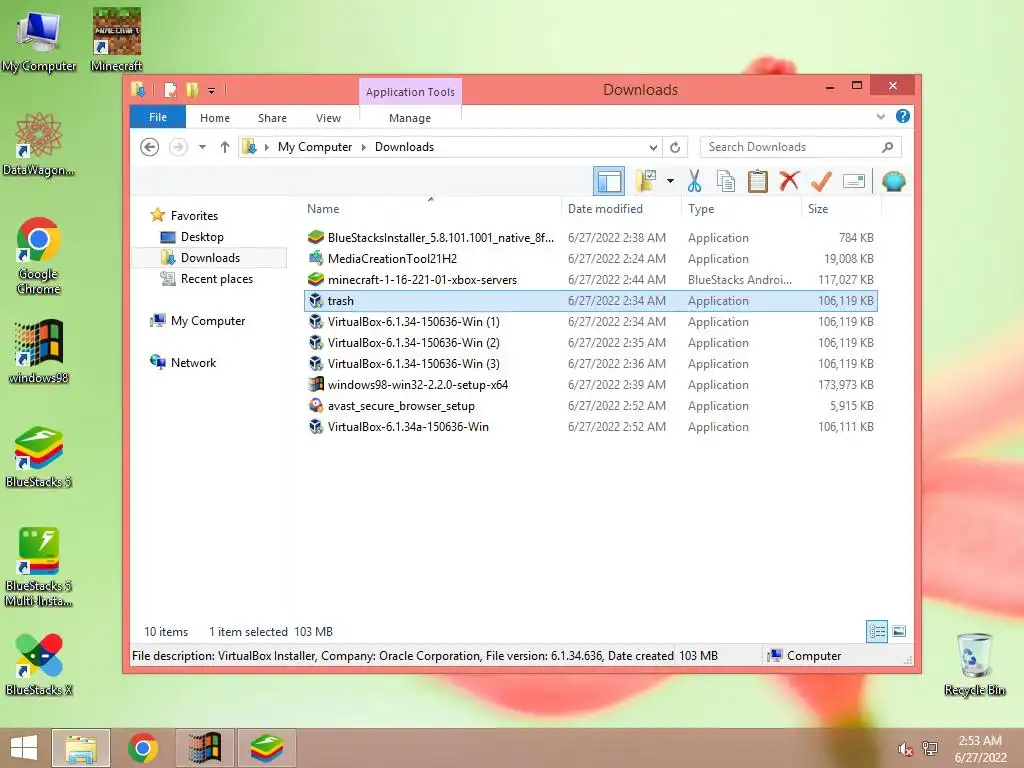Select minecraft-1-16-221-01-xbox-servers file

point(590,280)
